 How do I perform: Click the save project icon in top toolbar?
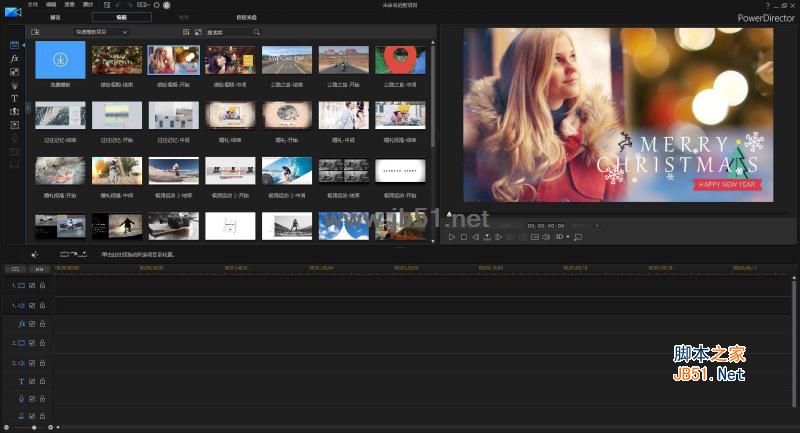(107, 5)
